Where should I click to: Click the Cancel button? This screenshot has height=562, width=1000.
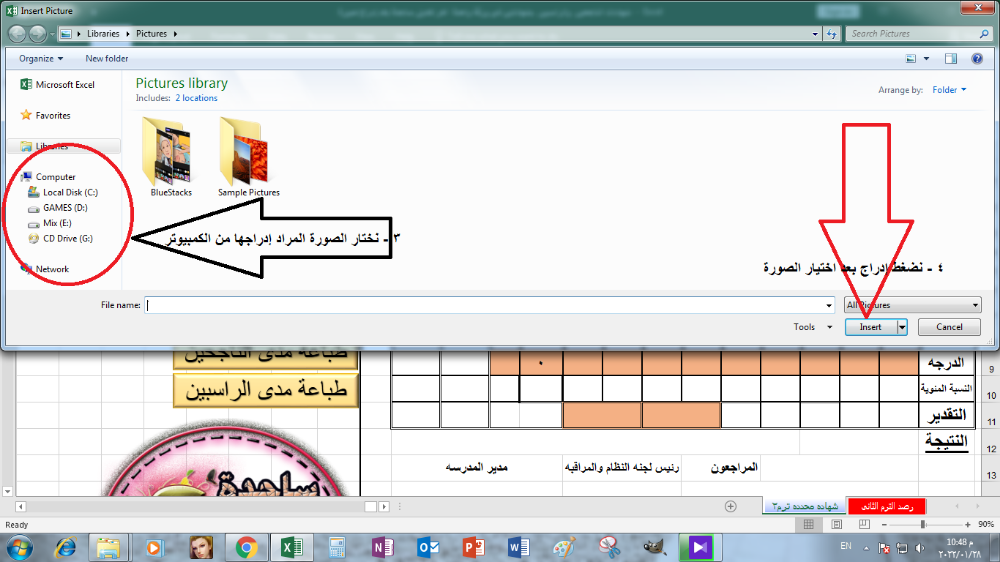click(x=949, y=327)
